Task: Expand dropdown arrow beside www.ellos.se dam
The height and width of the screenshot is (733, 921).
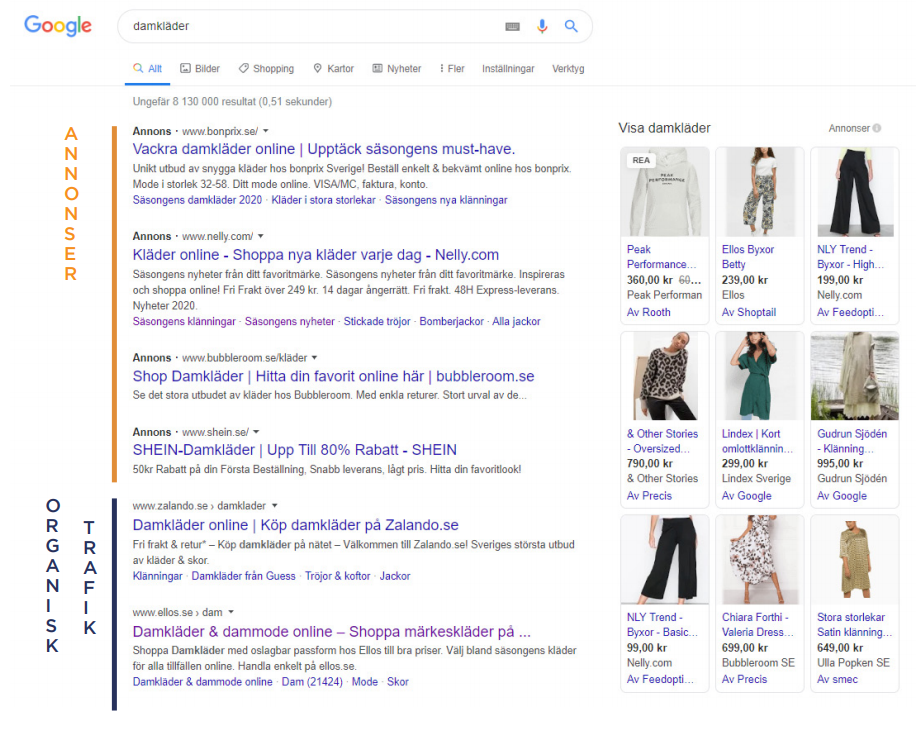Action: point(231,612)
